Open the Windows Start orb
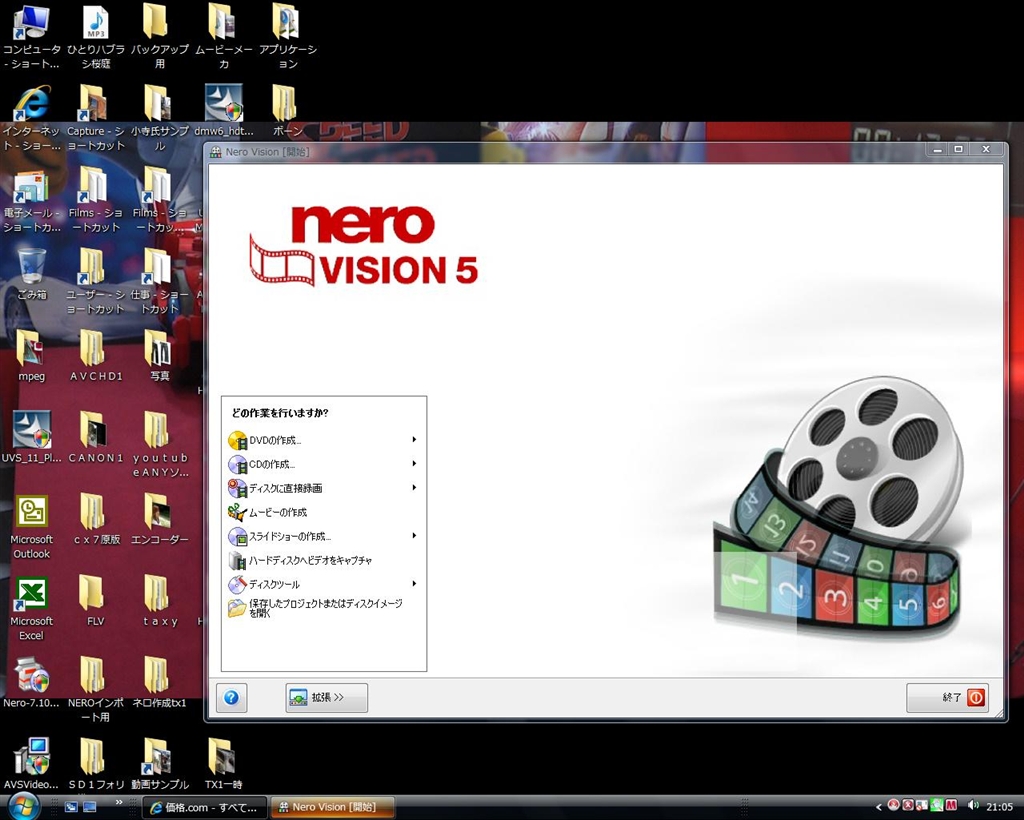Image resolution: width=1024 pixels, height=820 pixels. (x=22, y=806)
